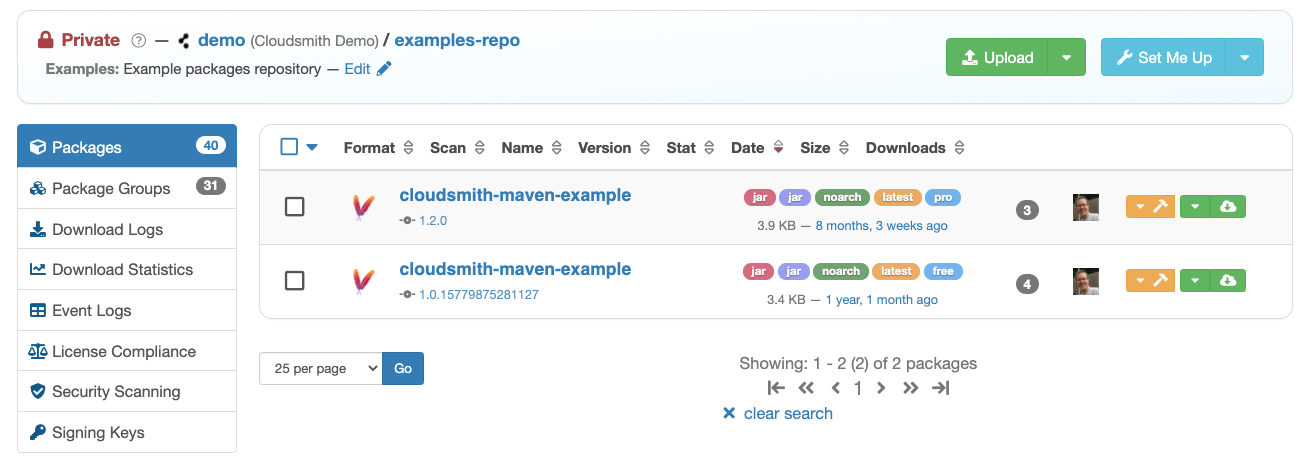Click the organization nodes icon before demo
This screenshot has width=1314, height=470.
(183, 41)
